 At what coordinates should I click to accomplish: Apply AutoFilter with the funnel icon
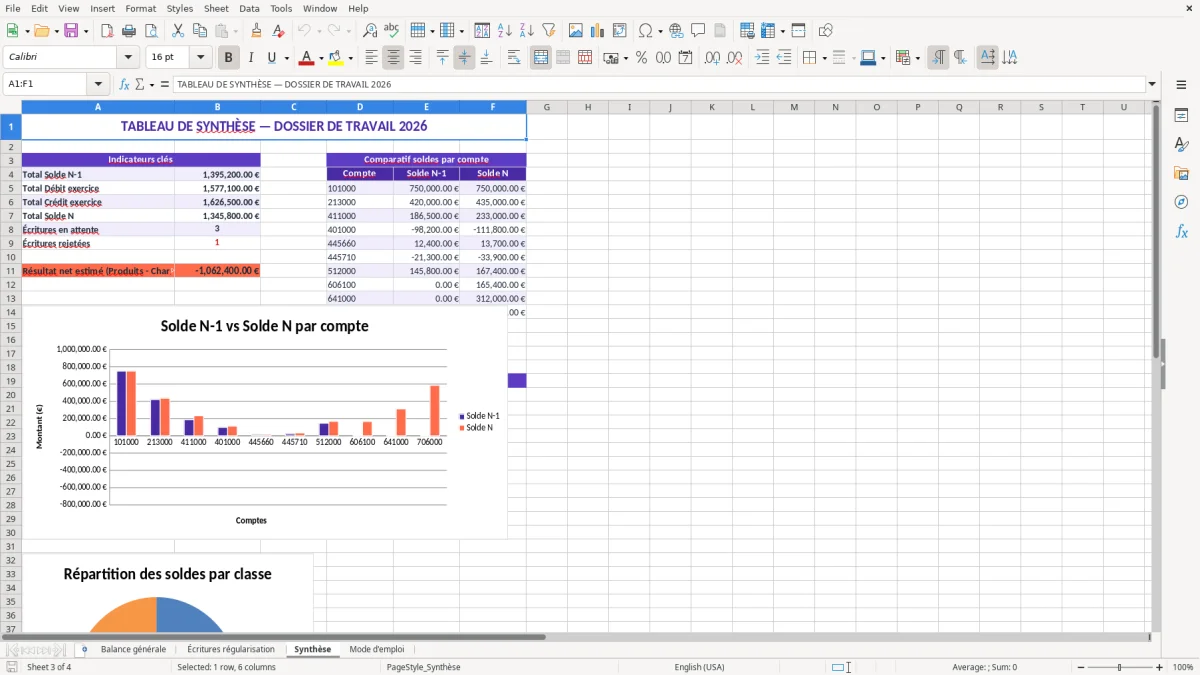tap(549, 31)
